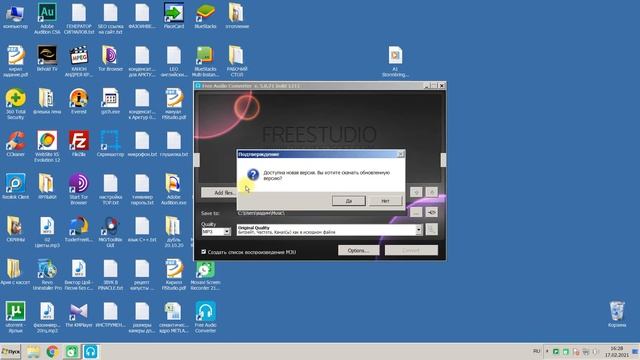Open the Movavi Screen Recorder shortcut
Screen dimensions: 640x360
click(x=205, y=274)
